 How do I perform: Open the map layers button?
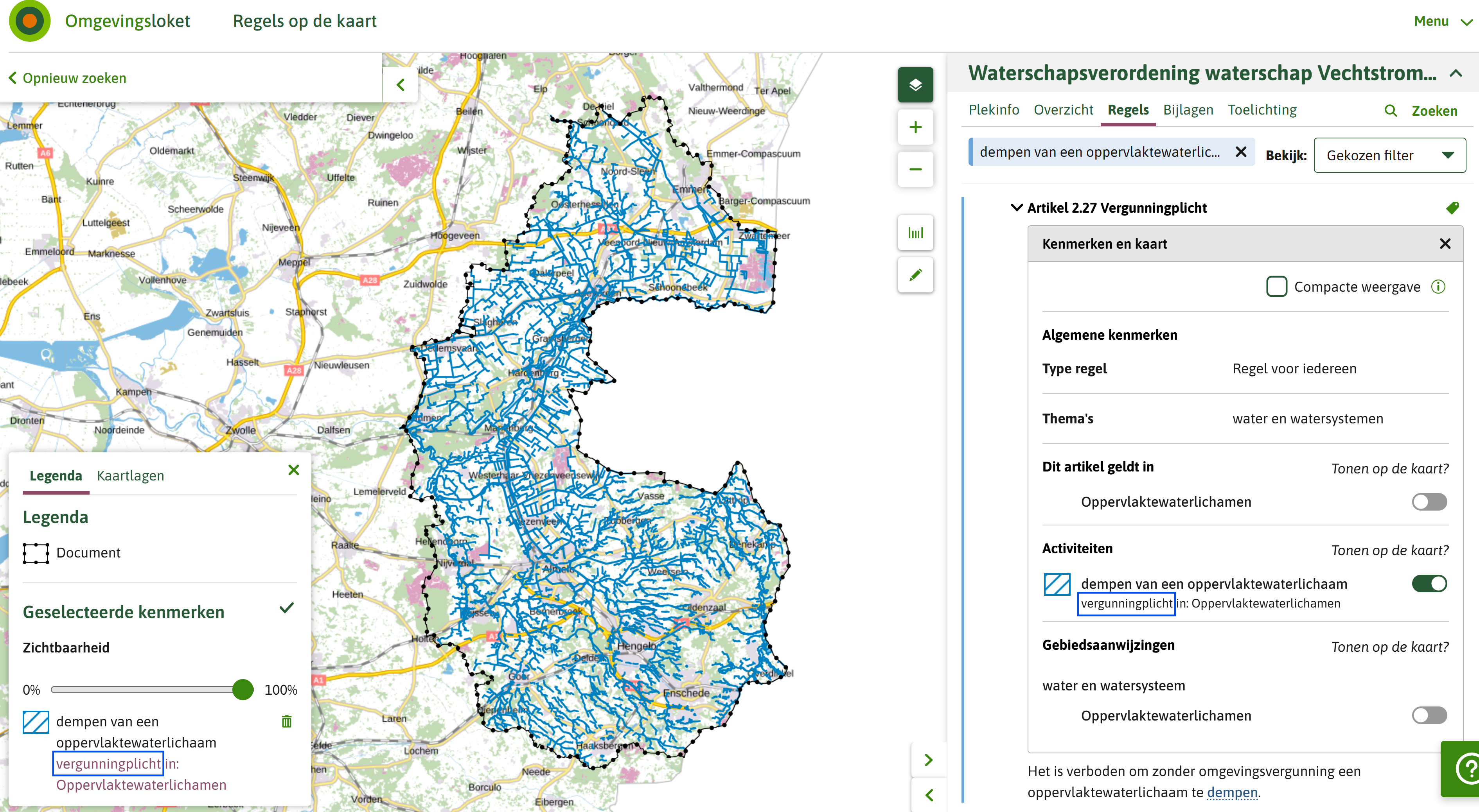pos(915,85)
